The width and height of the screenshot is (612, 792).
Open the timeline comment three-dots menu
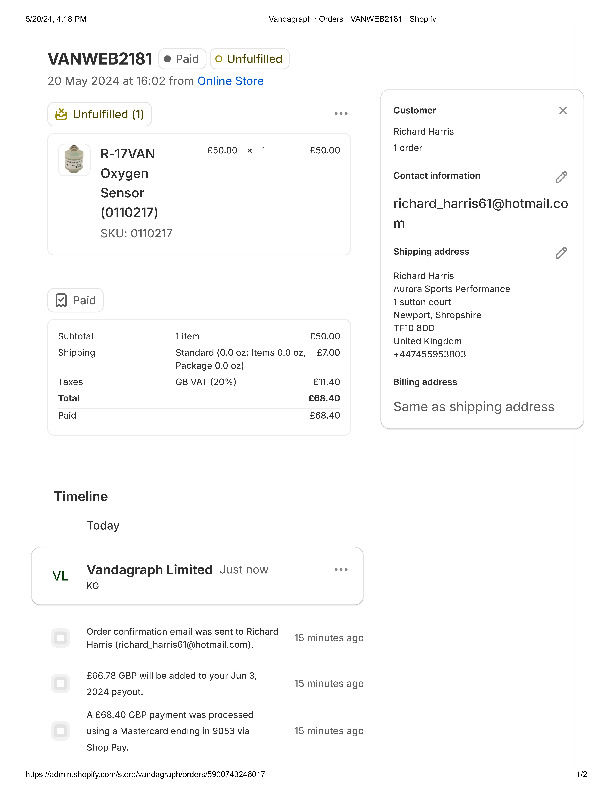click(341, 569)
